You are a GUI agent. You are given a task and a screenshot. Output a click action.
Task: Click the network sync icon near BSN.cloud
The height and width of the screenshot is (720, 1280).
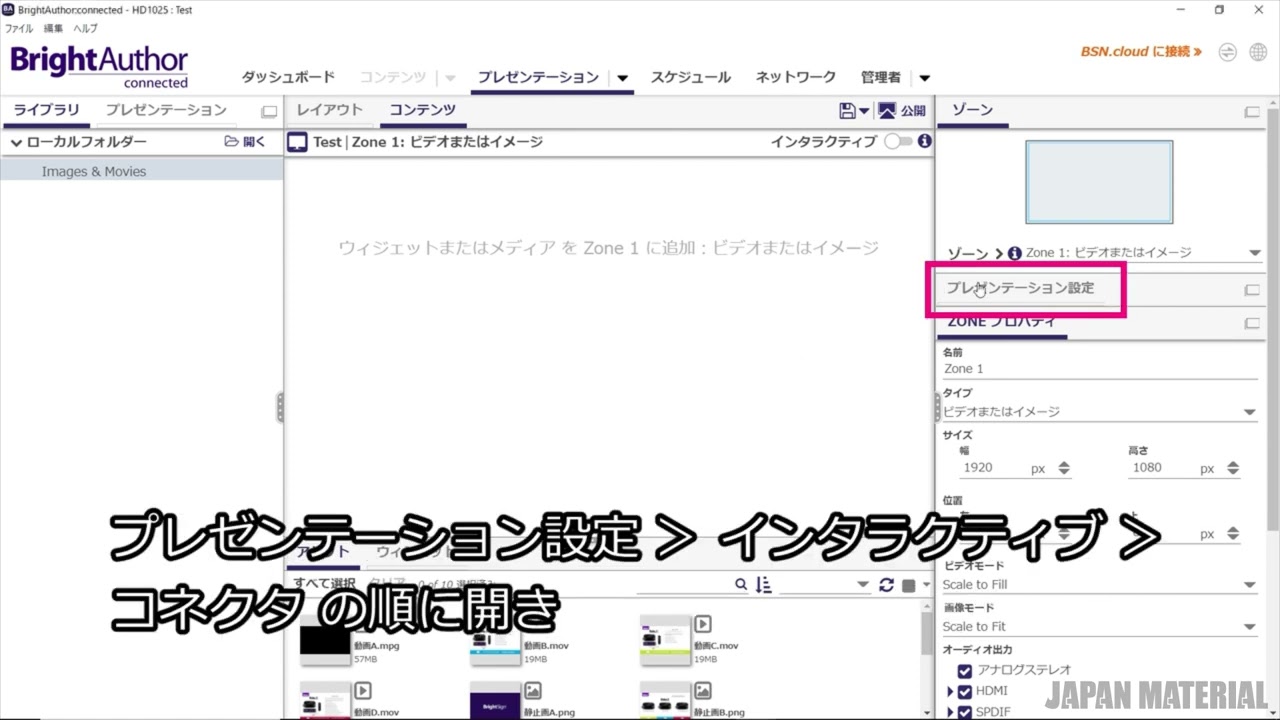pos(1228,52)
